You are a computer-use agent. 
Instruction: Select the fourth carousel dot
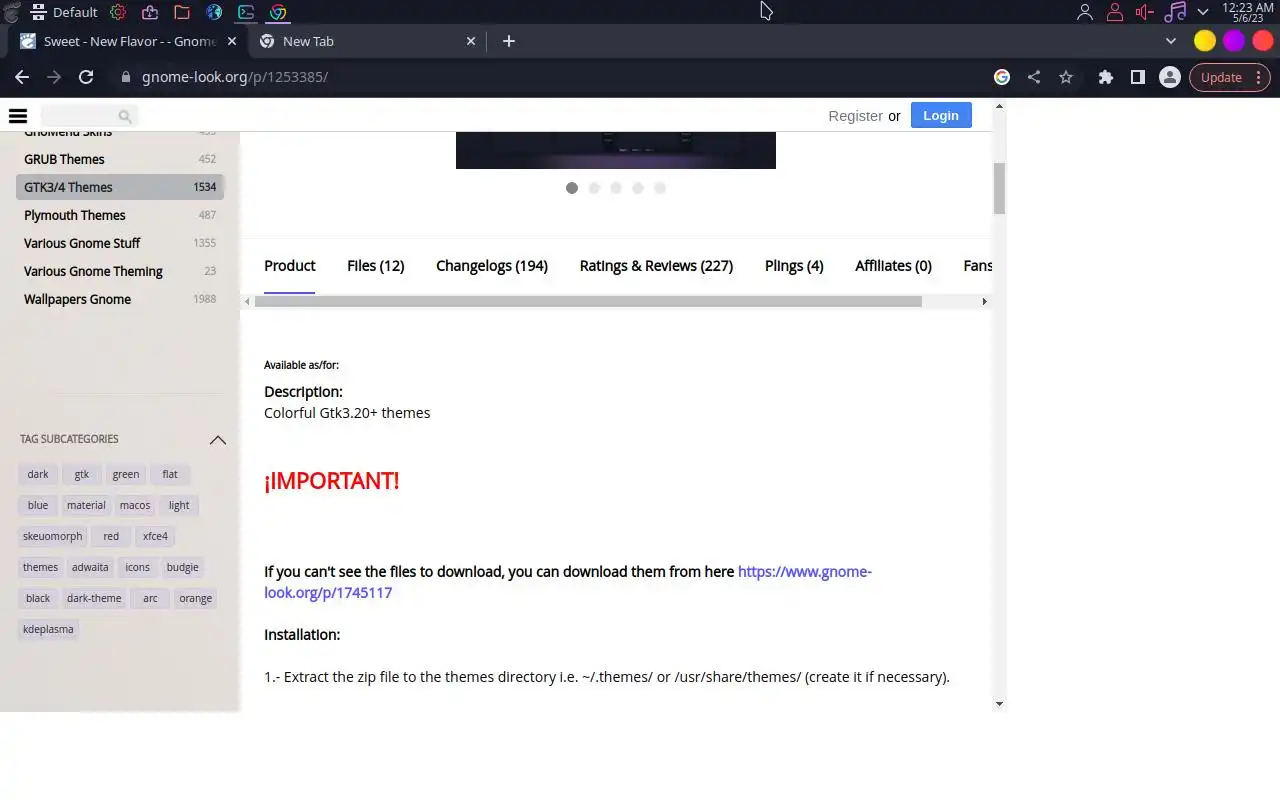coord(638,188)
